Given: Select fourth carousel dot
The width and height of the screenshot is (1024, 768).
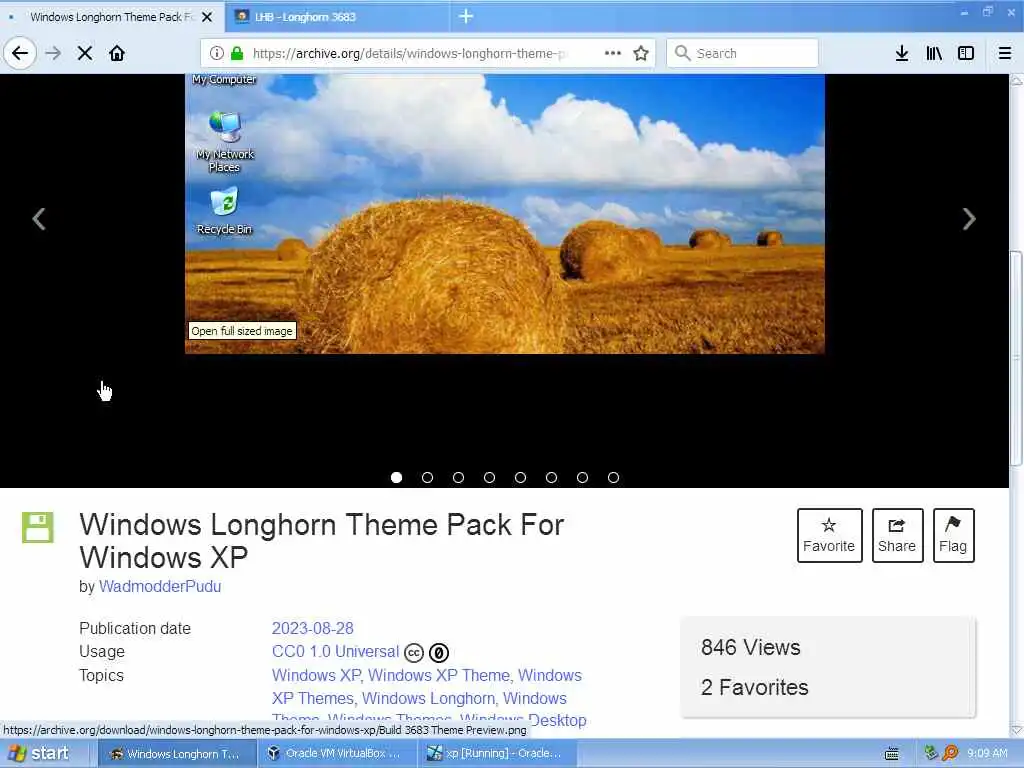Looking at the screenshot, I should [489, 477].
